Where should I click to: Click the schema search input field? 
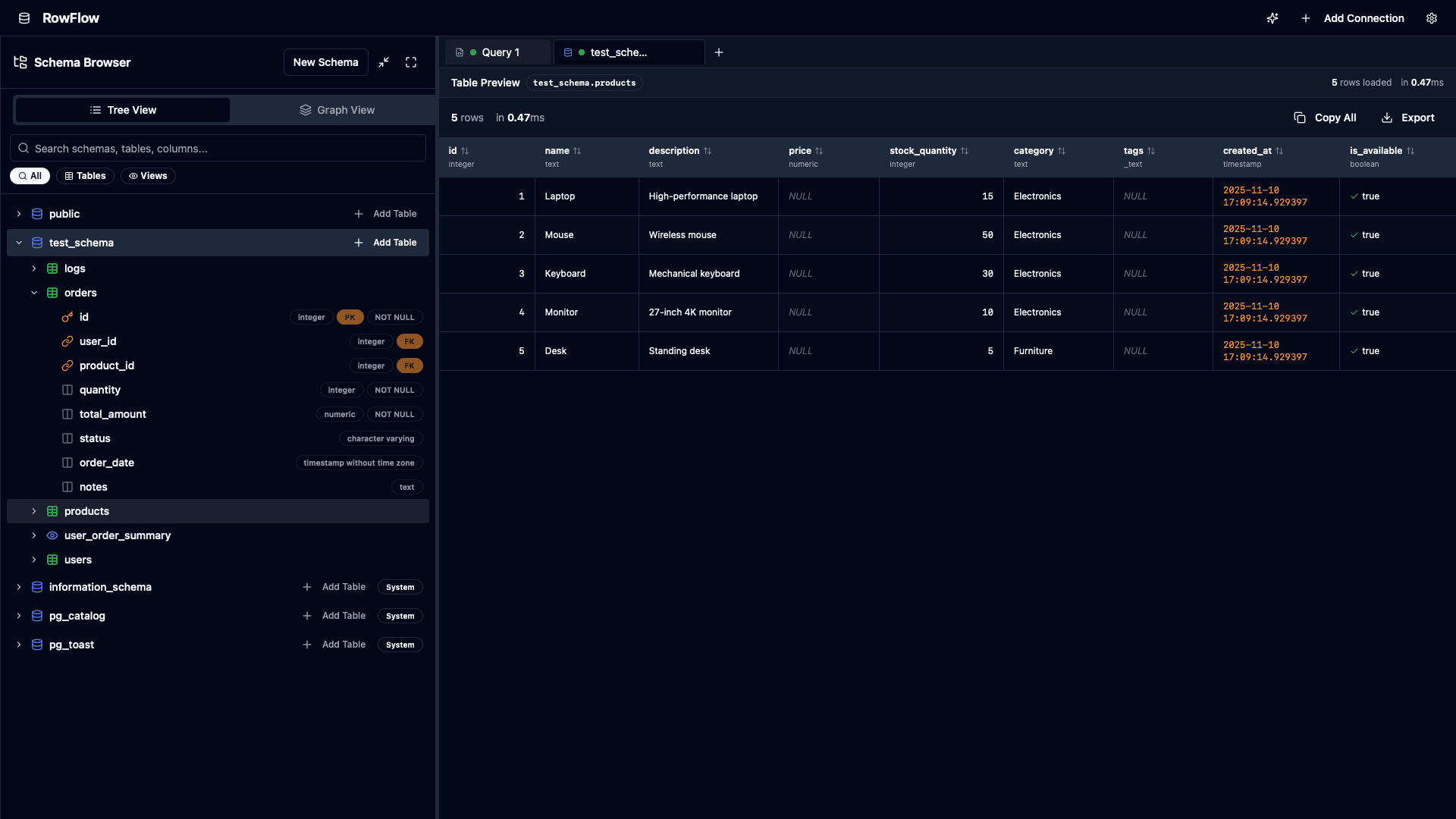[x=218, y=148]
